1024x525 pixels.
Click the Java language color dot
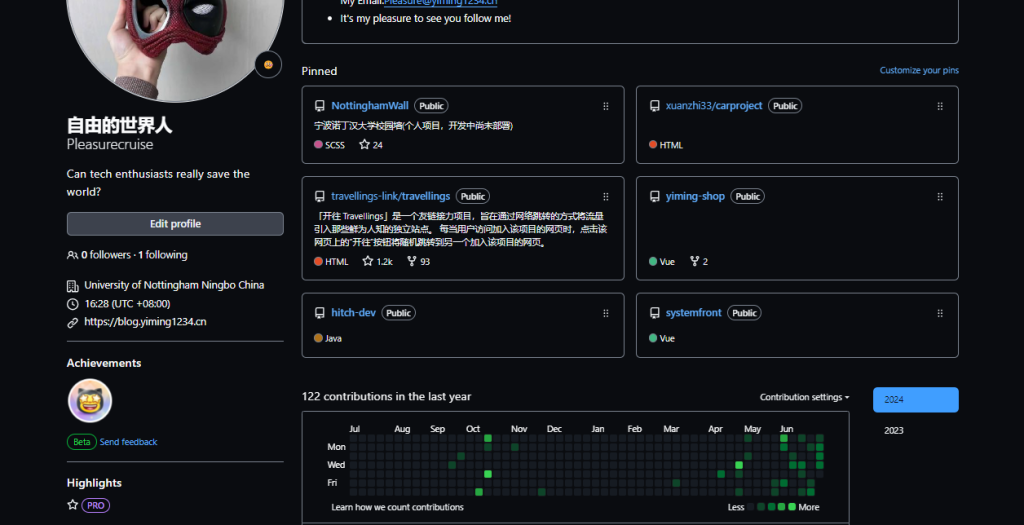click(x=318, y=338)
